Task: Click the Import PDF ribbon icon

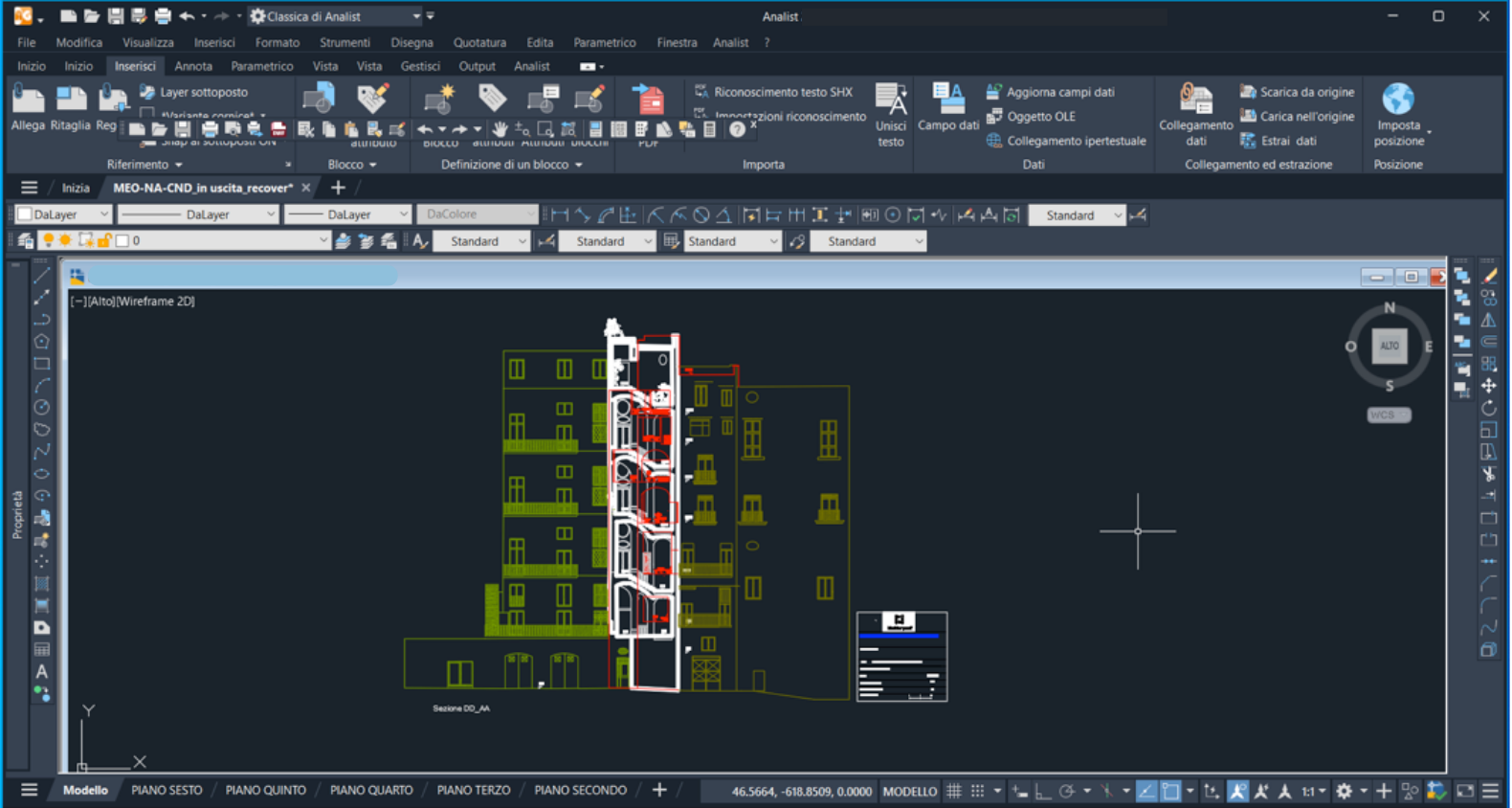Action: click(649, 100)
